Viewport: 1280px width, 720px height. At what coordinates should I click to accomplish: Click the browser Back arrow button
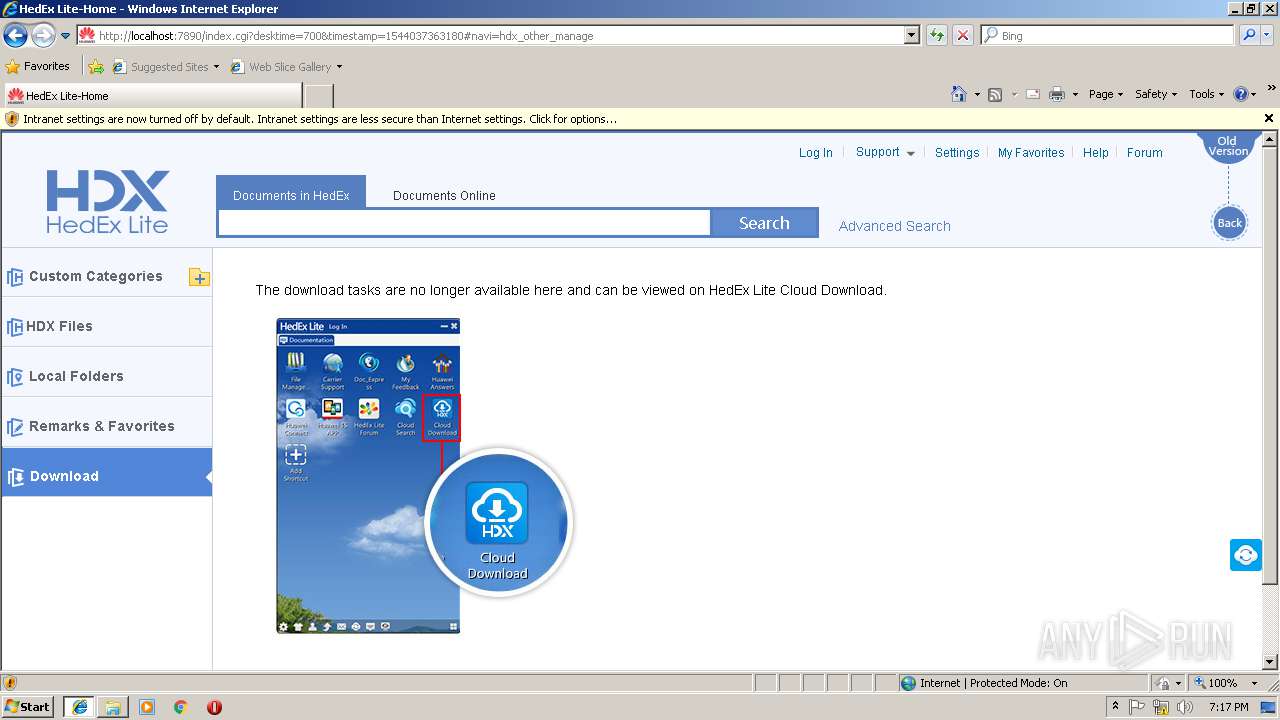[x=15, y=36]
